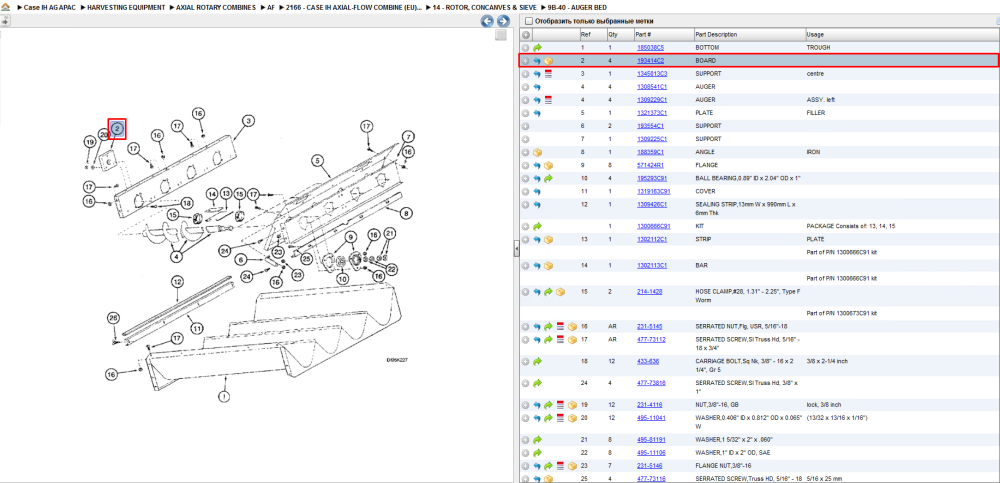Go to the catalog home icon
Screen dimensions: 1000x483
coord(6,7)
